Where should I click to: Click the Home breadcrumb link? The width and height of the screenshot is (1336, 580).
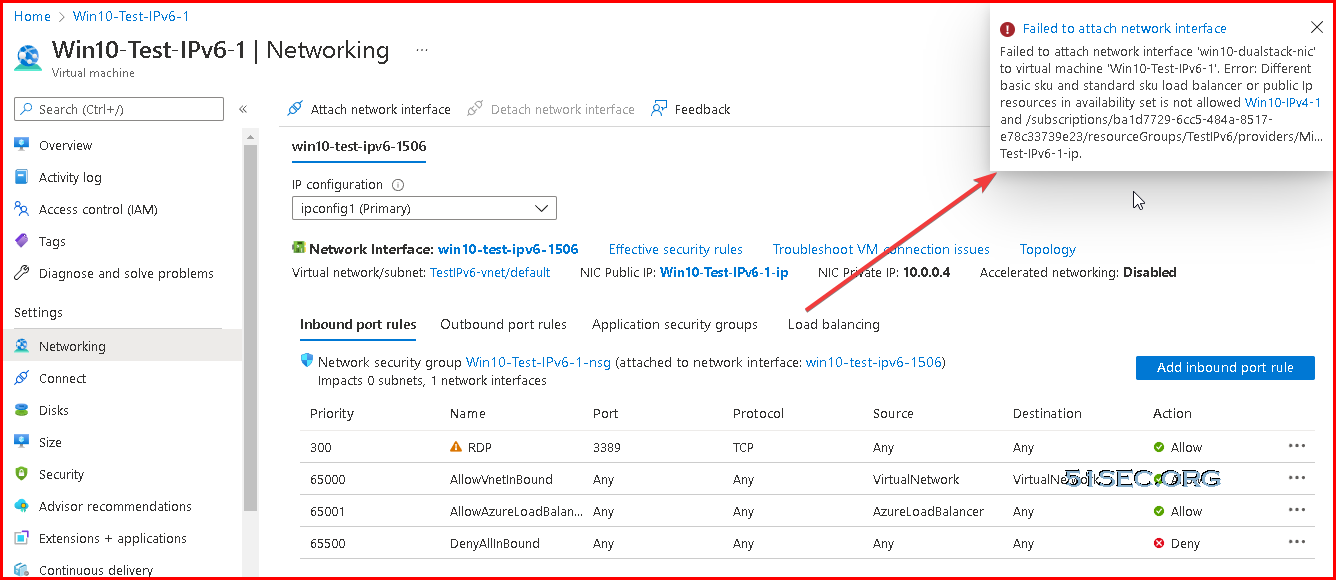pyautogui.click(x=33, y=16)
